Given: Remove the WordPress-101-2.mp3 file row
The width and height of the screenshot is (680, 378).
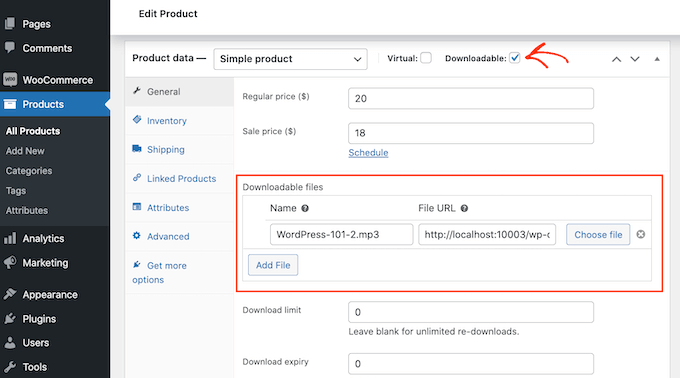Looking at the screenshot, I should (x=641, y=235).
